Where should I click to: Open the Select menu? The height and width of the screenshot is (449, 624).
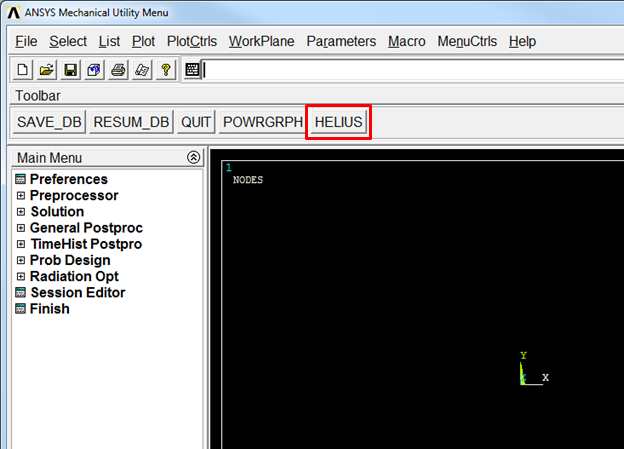click(68, 41)
